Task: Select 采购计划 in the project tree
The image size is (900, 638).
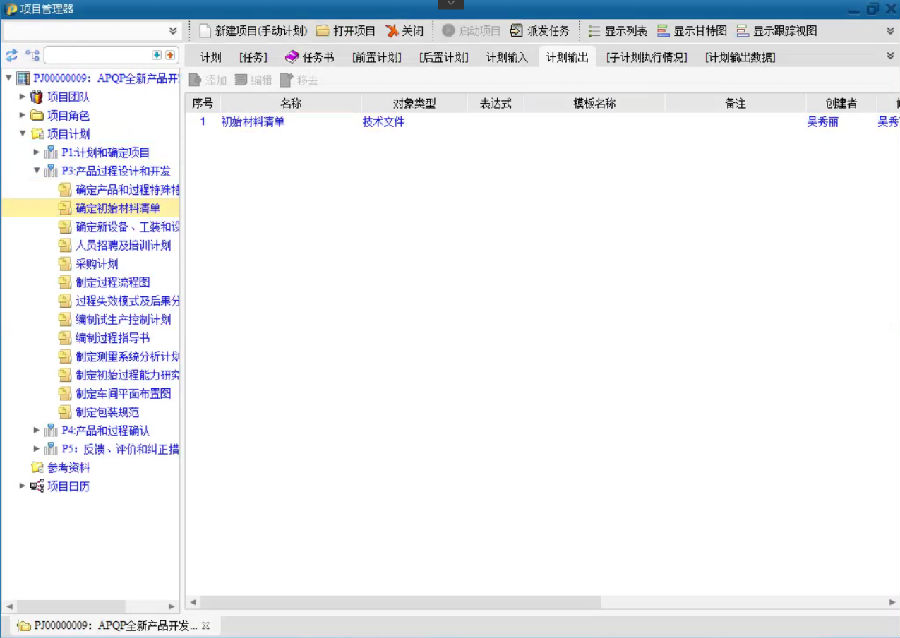Action: click(96, 264)
